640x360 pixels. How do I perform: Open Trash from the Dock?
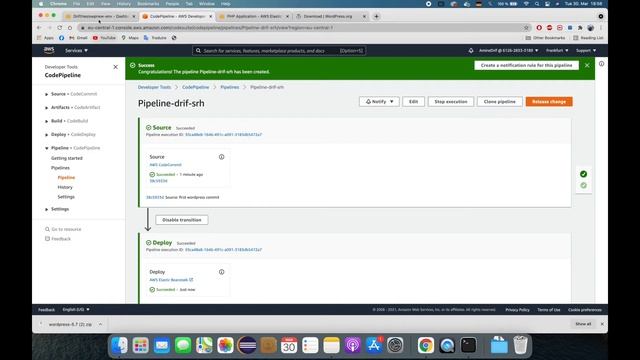tap(520, 345)
